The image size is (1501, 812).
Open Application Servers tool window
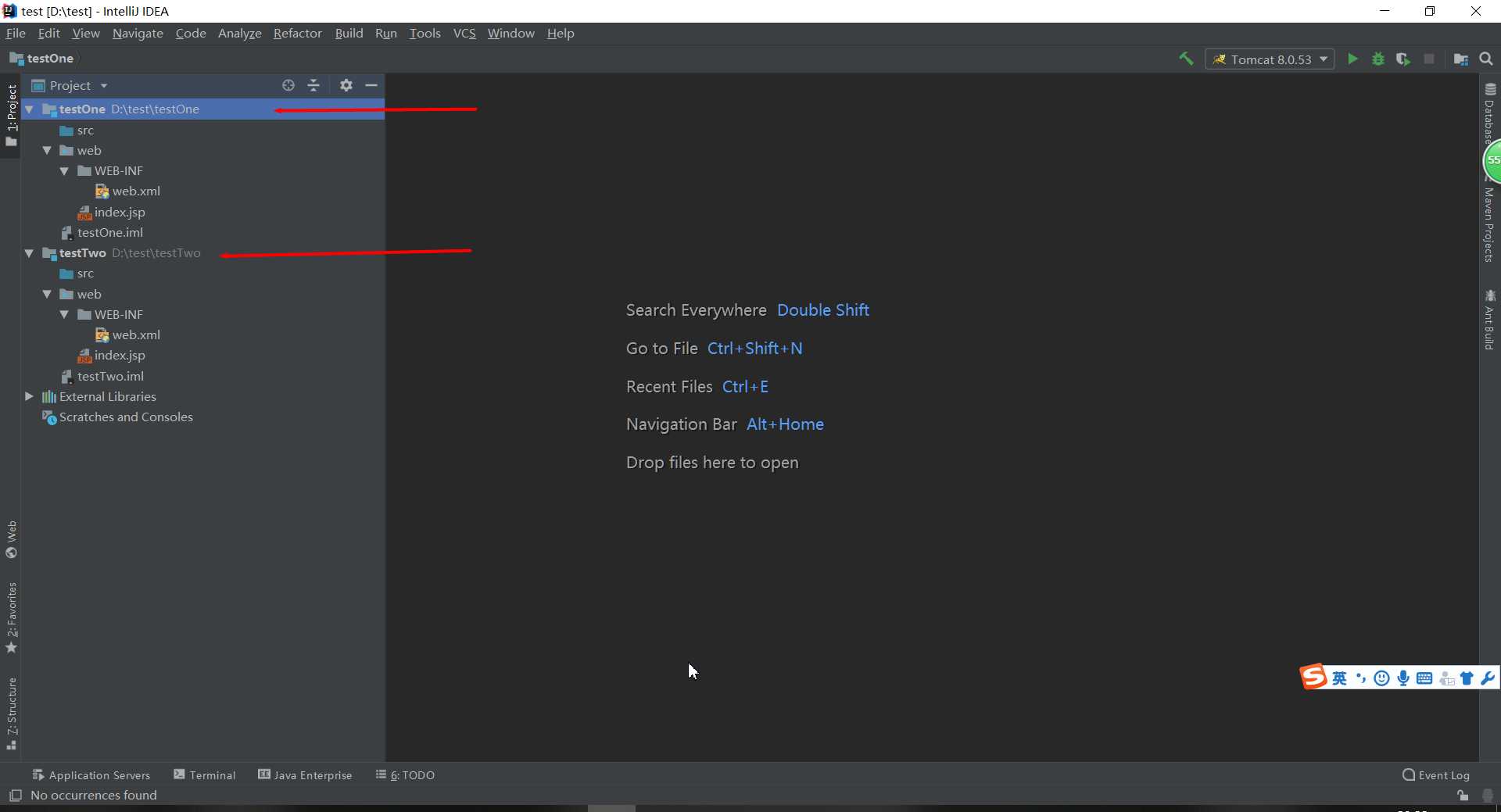coord(91,775)
